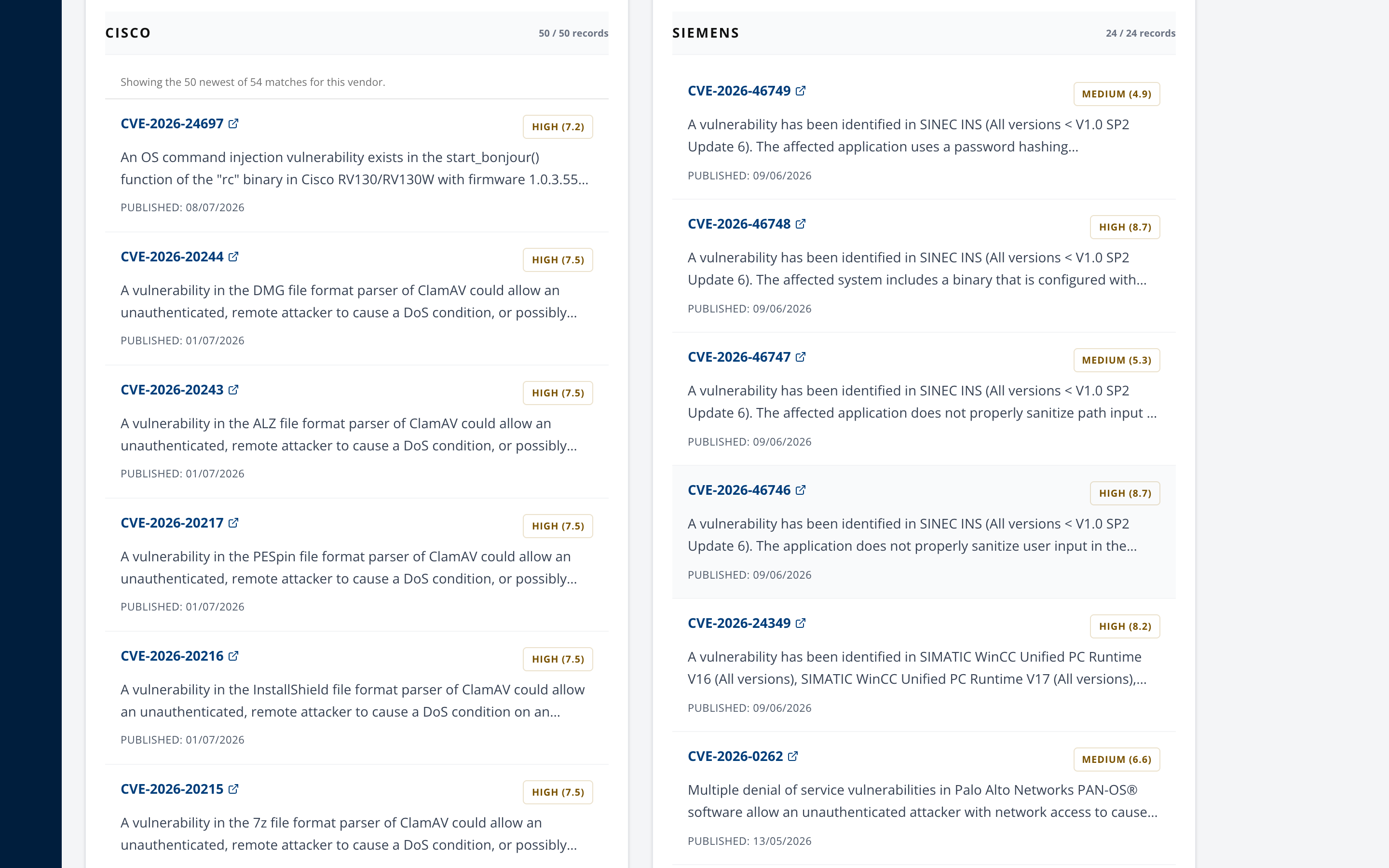Open CVE-2026-20216 InstallShield parser entry
This screenshot has height=868, width=1389.
coord(172,656)
